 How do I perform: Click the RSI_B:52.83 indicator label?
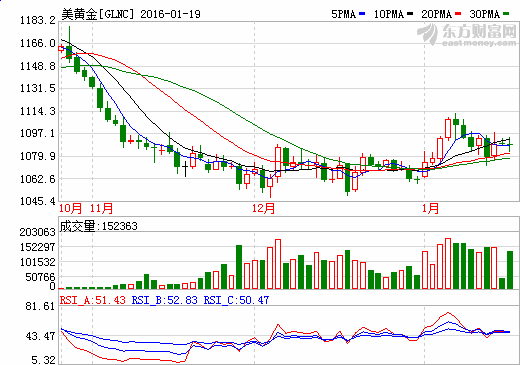165,300
